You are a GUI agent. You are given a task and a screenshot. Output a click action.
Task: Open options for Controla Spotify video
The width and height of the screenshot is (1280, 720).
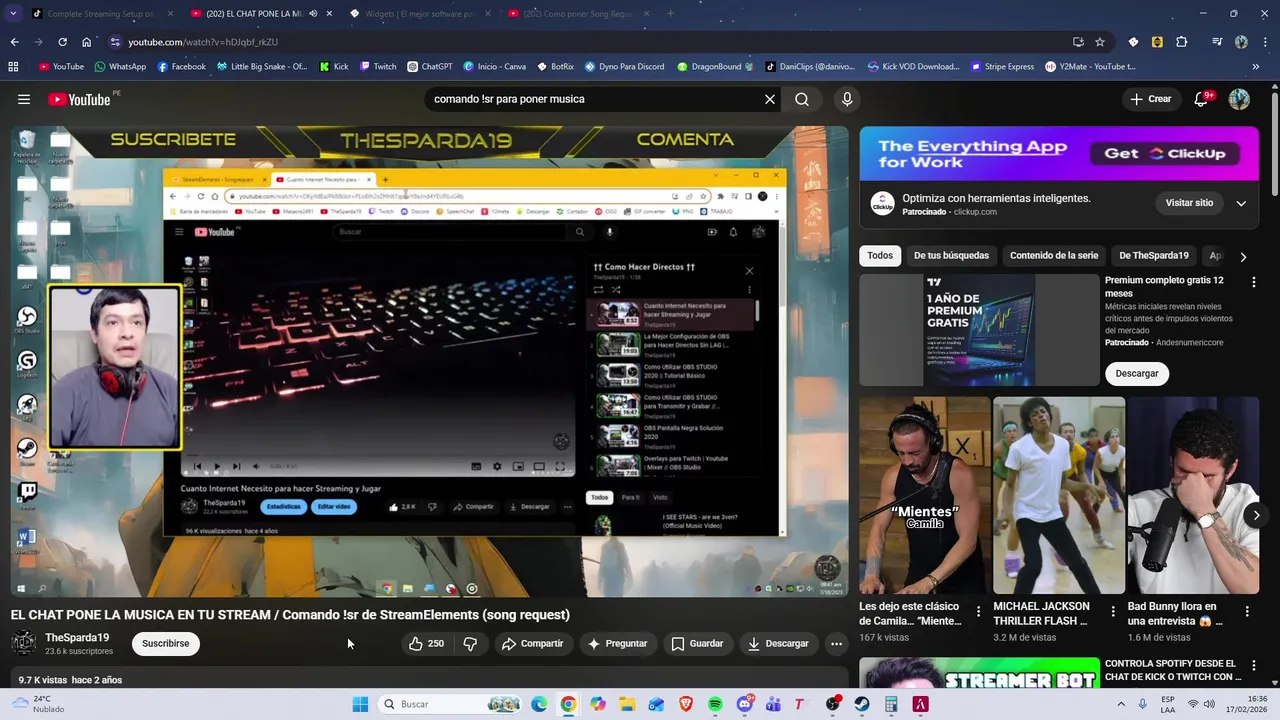click(x=1254, y=667)
